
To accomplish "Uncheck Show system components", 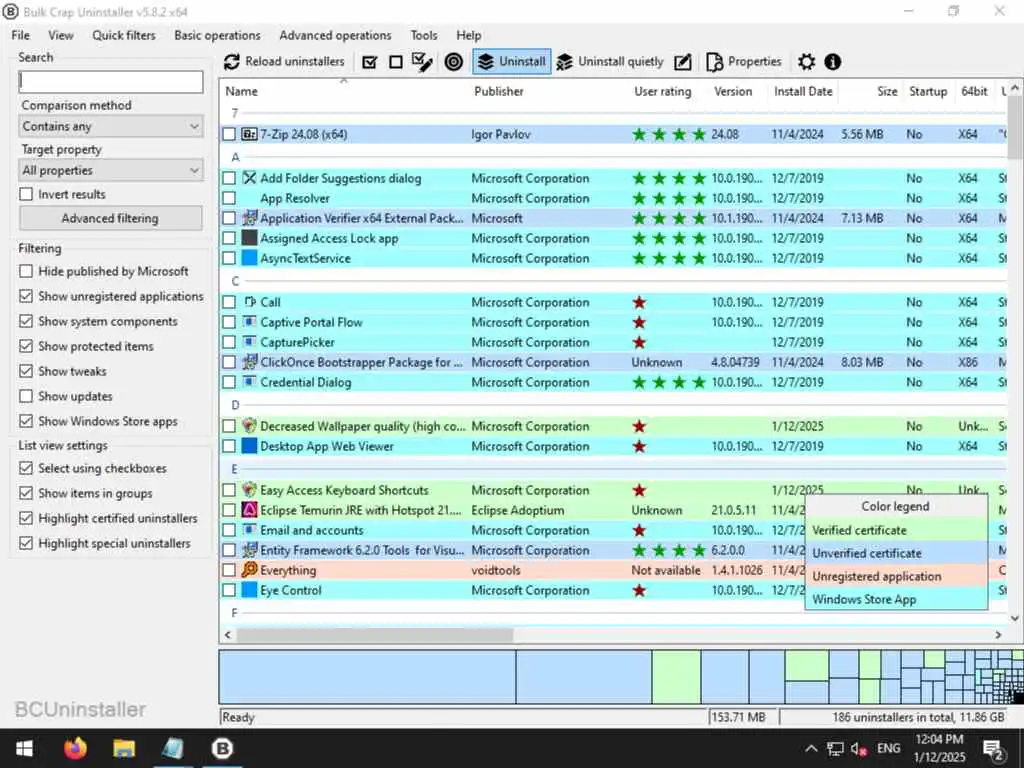I will pos(26,321).
